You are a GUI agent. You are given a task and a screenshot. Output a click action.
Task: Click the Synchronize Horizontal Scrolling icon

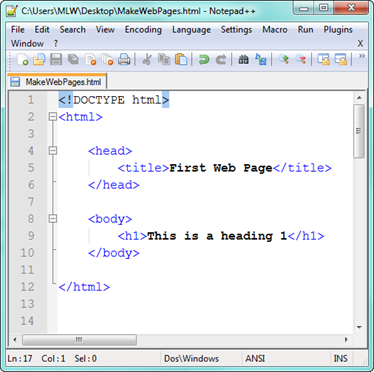point(341,60)
